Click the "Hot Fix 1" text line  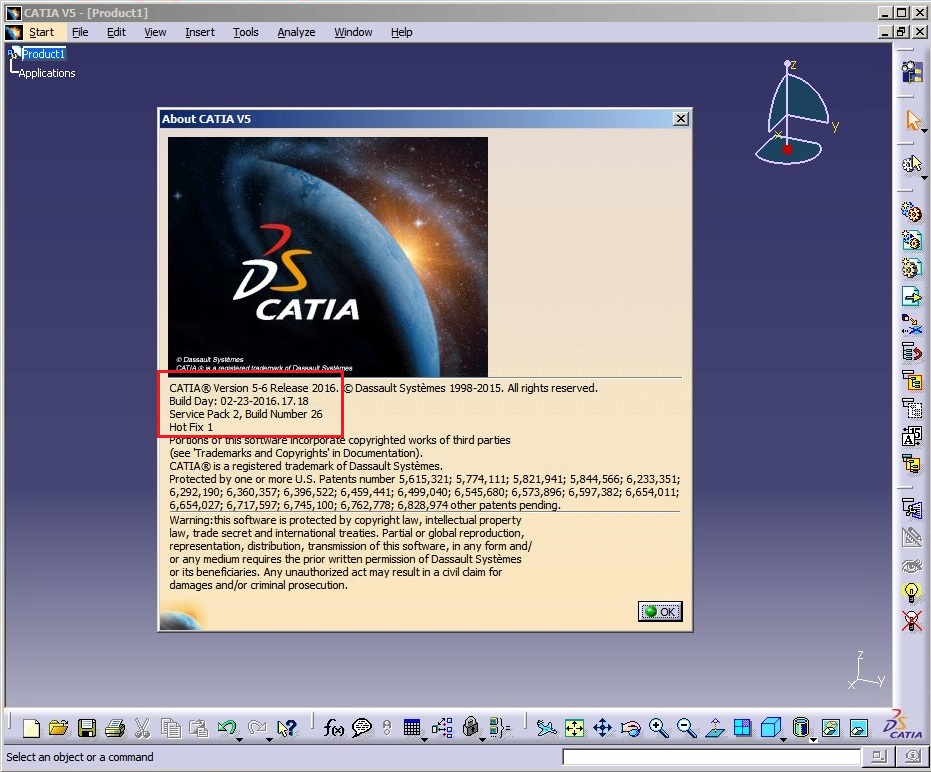191,427
